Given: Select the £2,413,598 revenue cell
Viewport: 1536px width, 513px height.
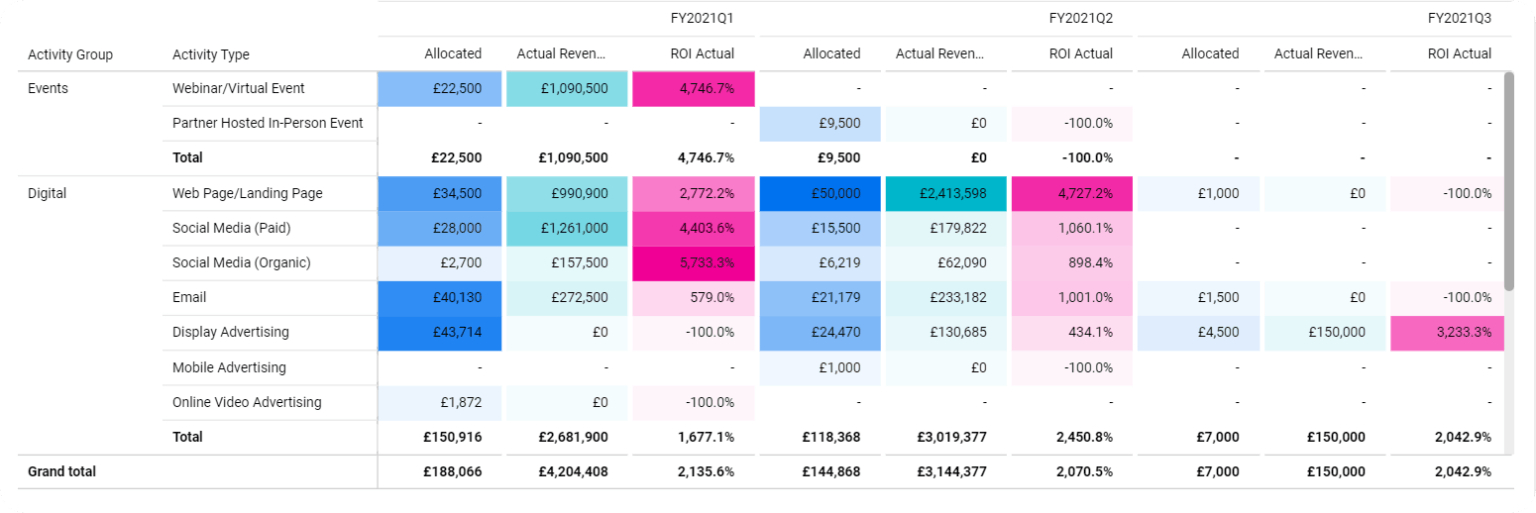Looking at the screenshot, I should point(946,193).
